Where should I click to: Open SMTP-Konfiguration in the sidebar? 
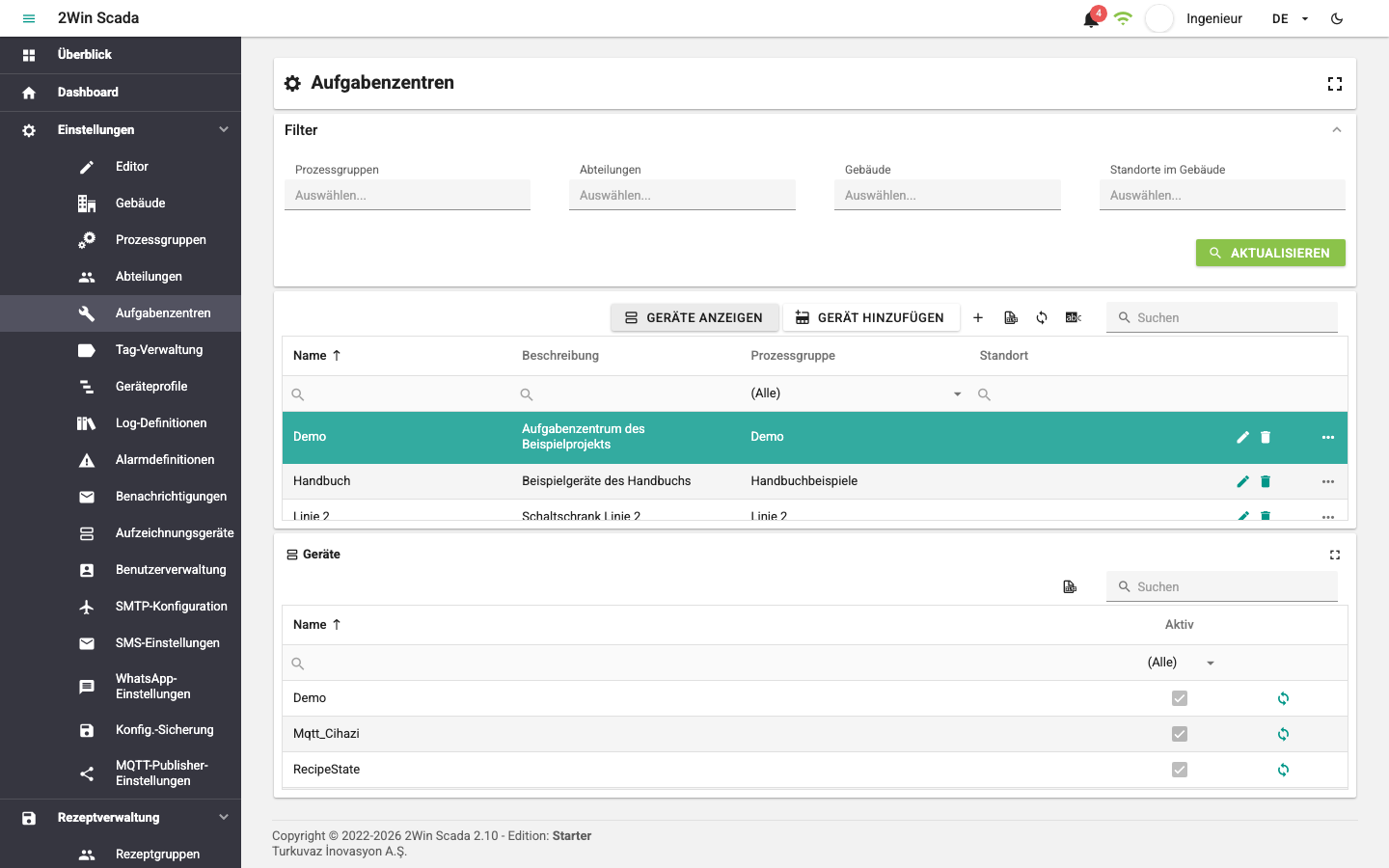point(121,607)
